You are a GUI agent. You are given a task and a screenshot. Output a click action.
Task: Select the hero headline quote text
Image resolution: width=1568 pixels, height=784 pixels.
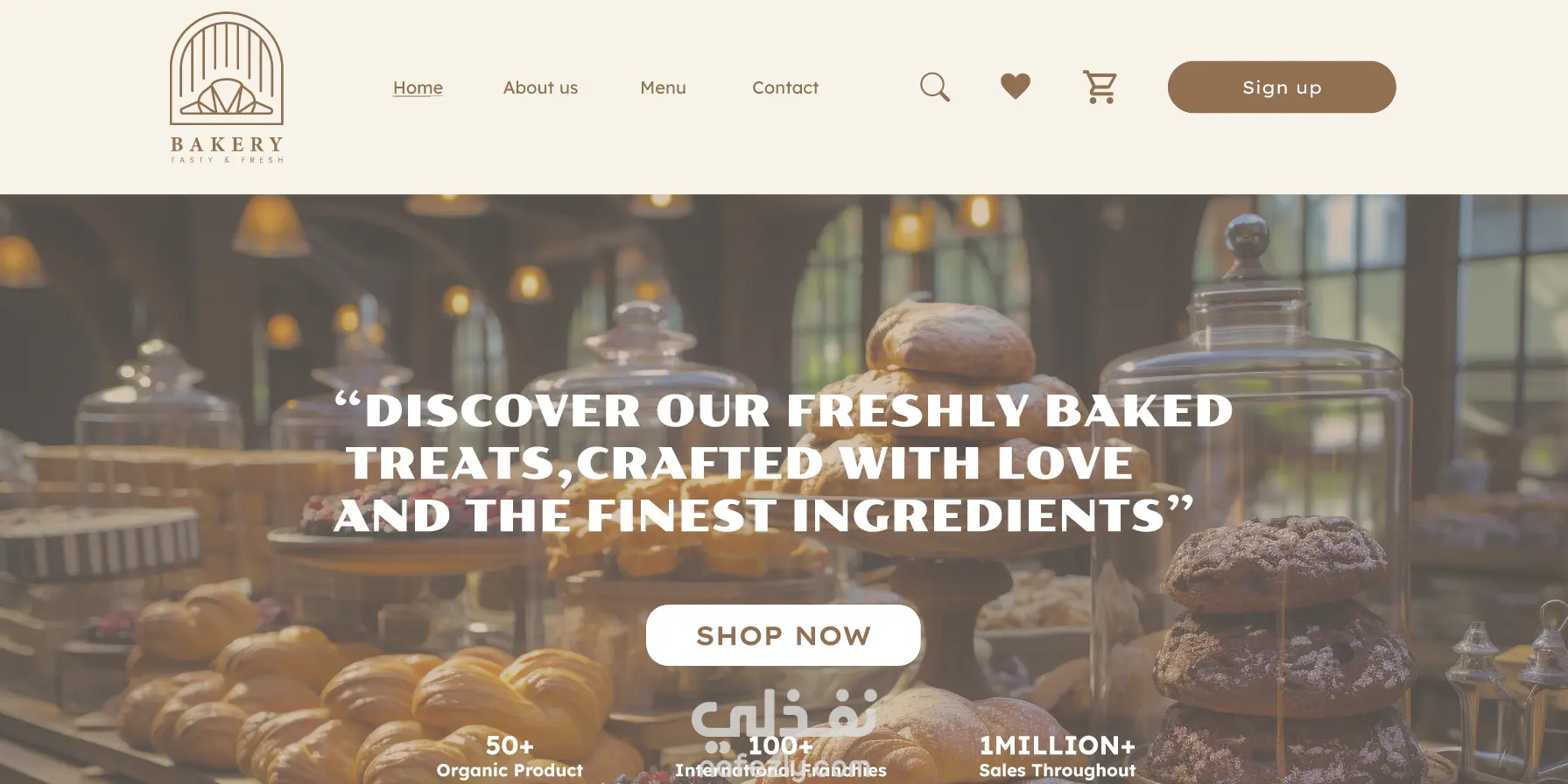(784, 463)
